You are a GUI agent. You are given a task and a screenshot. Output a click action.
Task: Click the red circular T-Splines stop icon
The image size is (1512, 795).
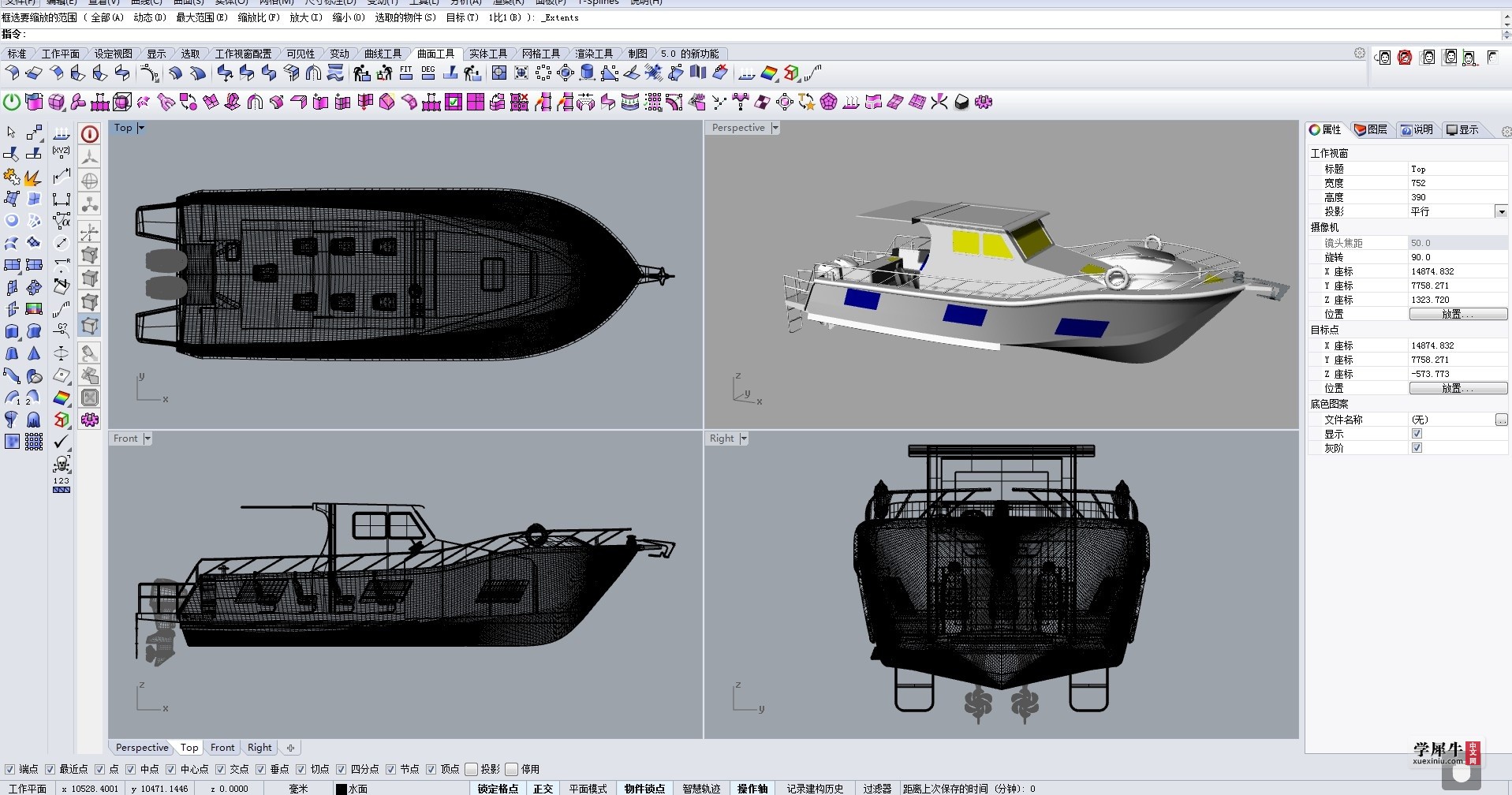coord(90,134)
